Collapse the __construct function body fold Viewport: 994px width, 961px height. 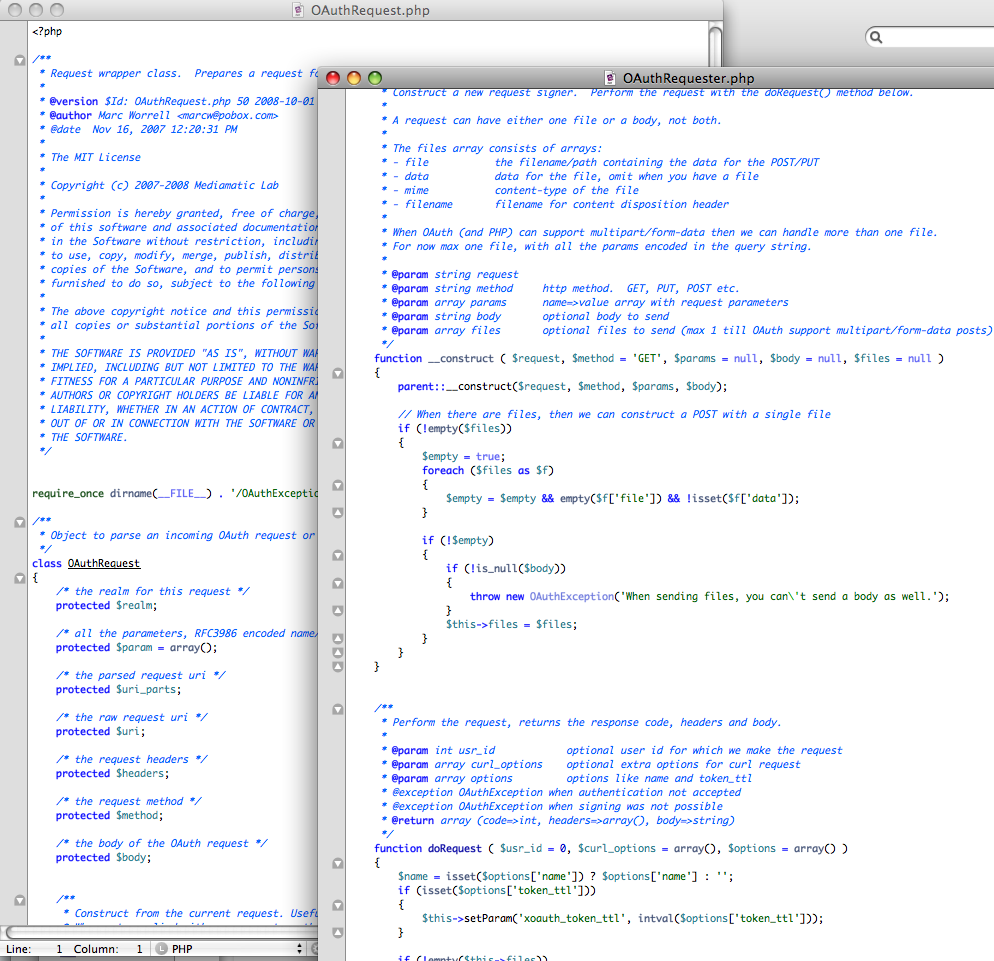(x=337, y=373)
